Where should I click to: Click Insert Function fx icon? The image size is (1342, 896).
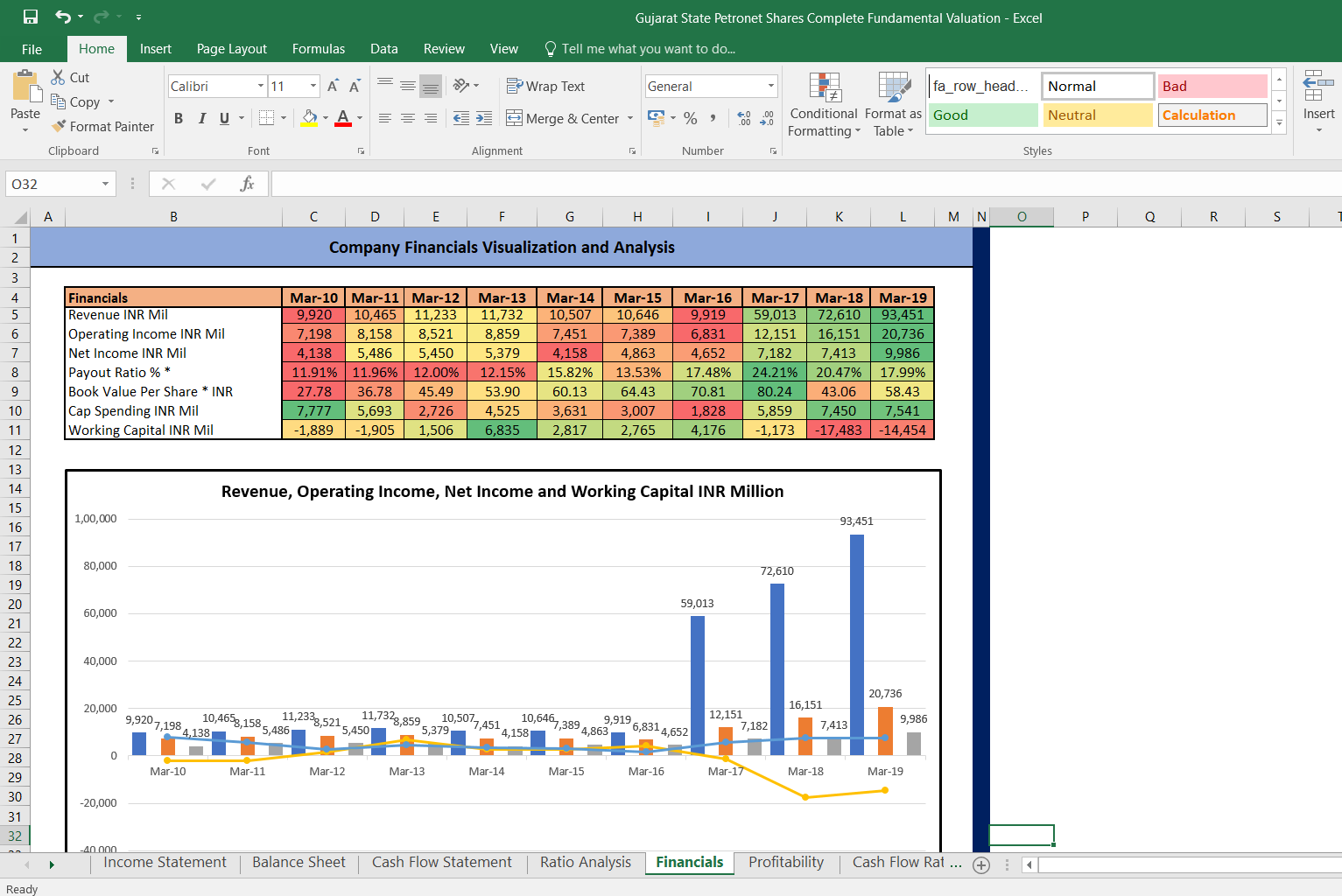pos(247,184)
